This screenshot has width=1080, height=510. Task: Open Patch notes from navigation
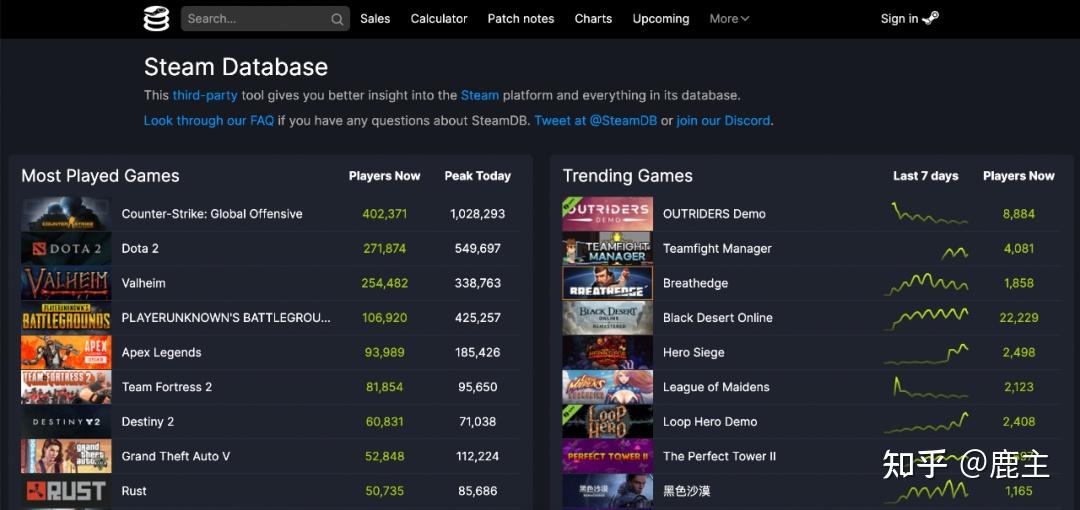click(x=521, y=19)
